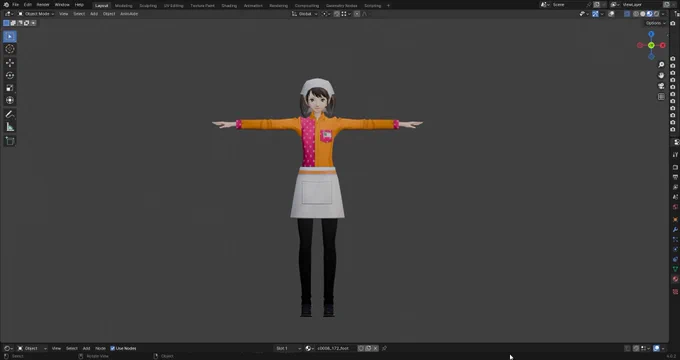680x360 pixels.
Task: Open the Blender logo menu
Action: click(x=6, y=5)
